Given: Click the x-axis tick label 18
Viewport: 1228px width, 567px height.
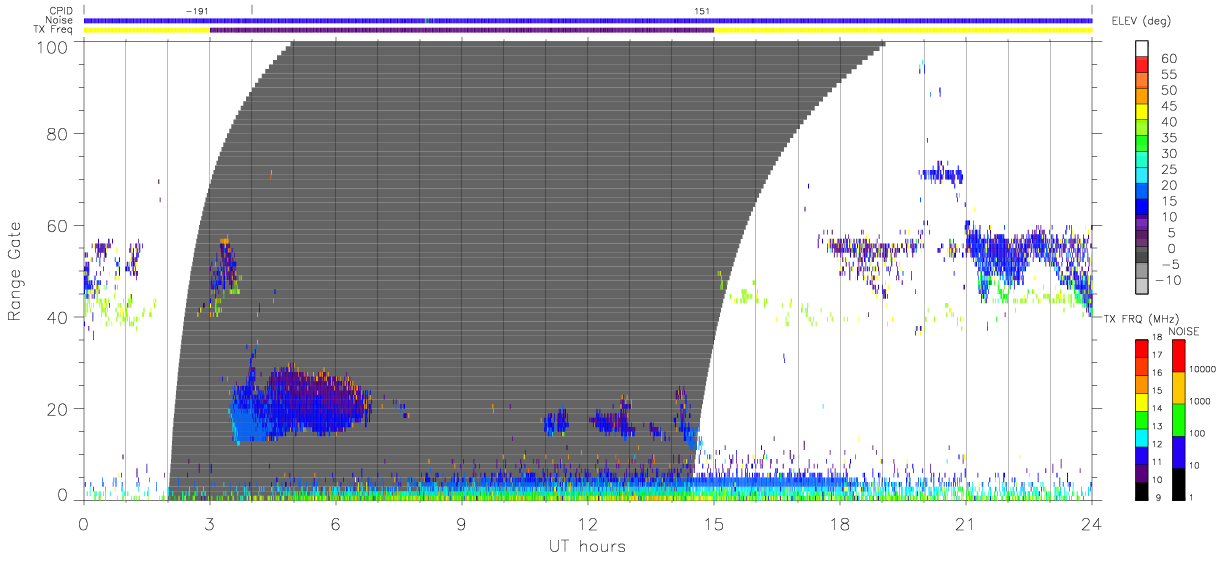Looking at the screenshot, I should pyautogui.click(x=840, y=523).
